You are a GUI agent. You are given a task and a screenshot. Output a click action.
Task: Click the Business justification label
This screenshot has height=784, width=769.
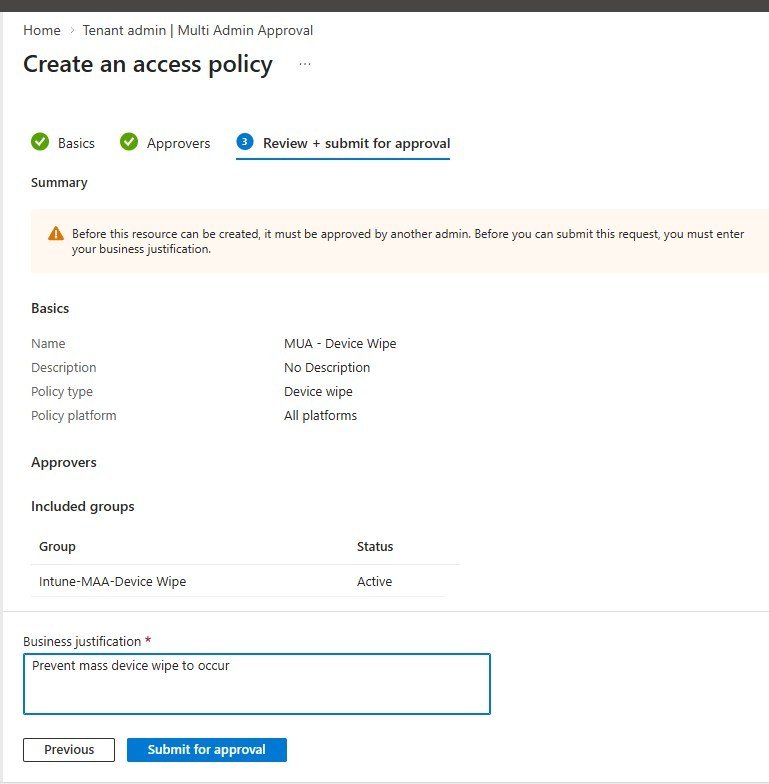pyautogui.click(x=82, y=642)
